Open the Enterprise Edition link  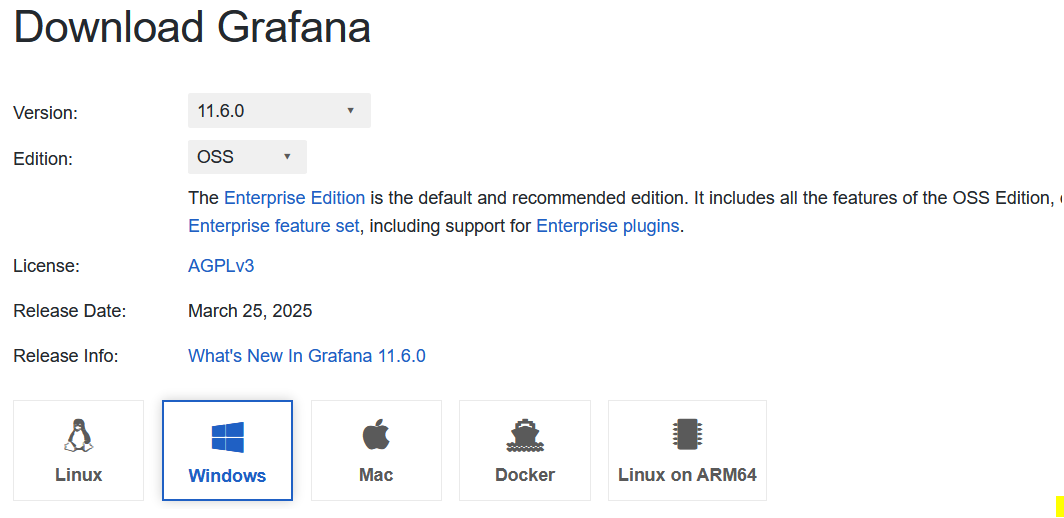[x=294, y=198]
